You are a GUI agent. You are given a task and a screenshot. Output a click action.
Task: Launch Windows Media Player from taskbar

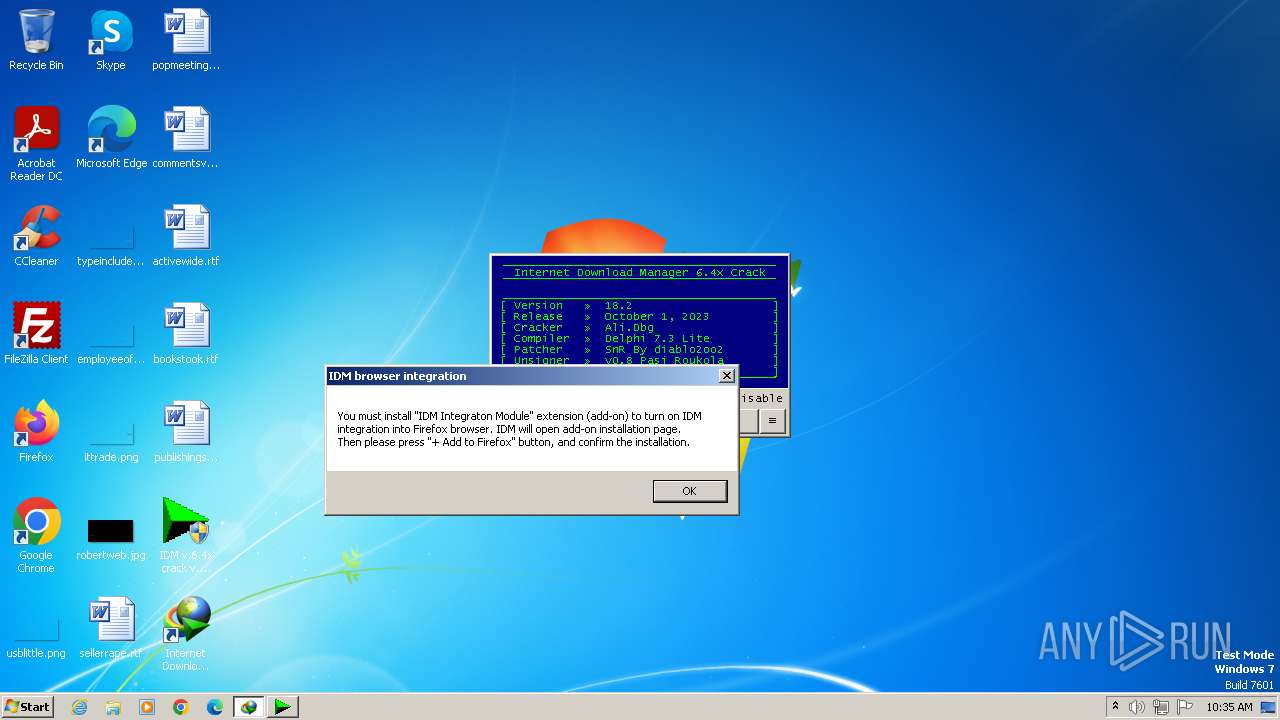pos(147,707)
